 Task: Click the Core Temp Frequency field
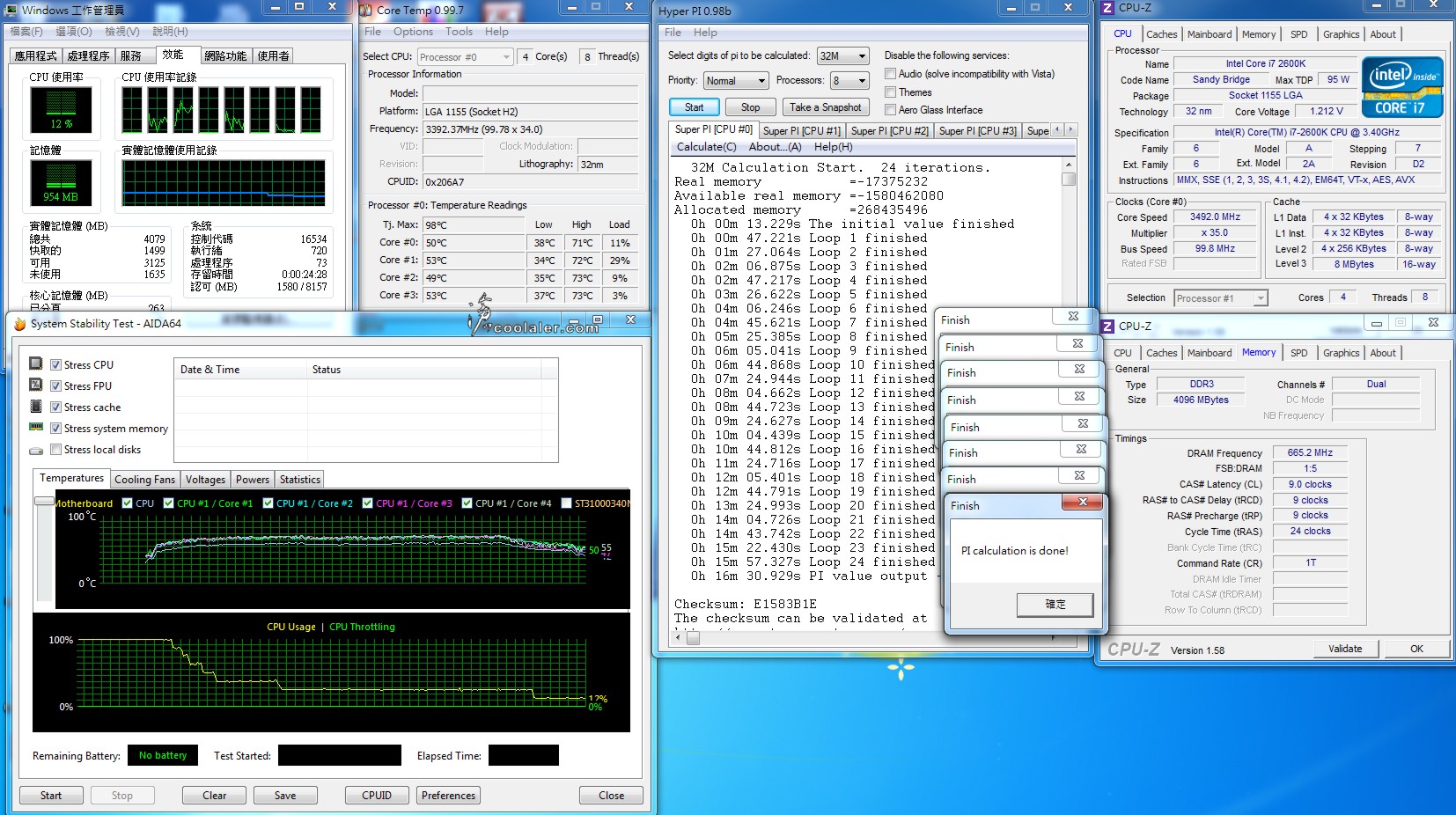530,129
